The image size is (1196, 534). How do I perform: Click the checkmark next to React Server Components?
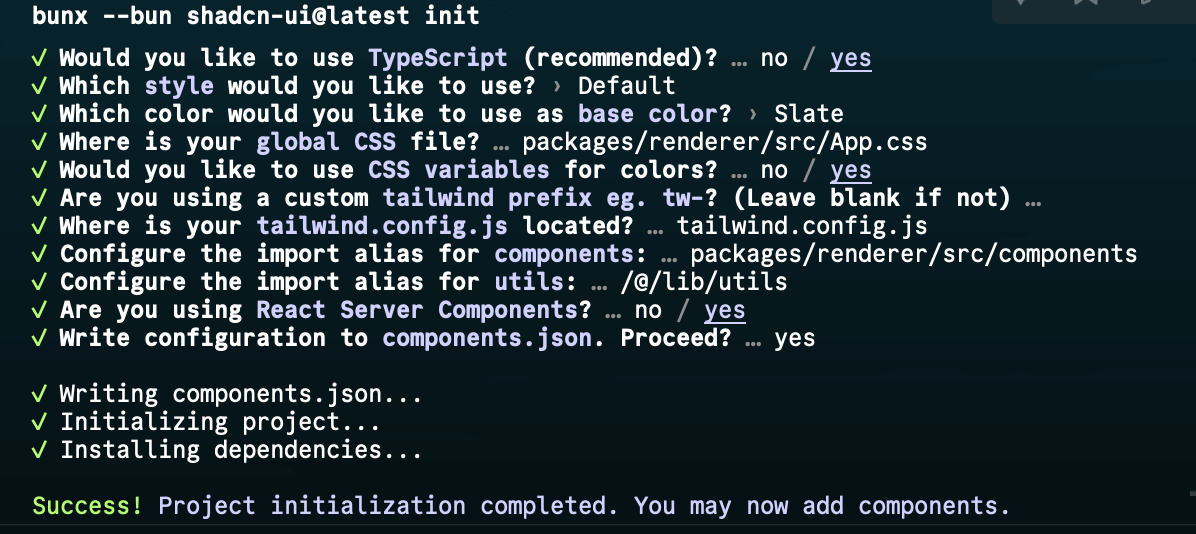(40, 310)
